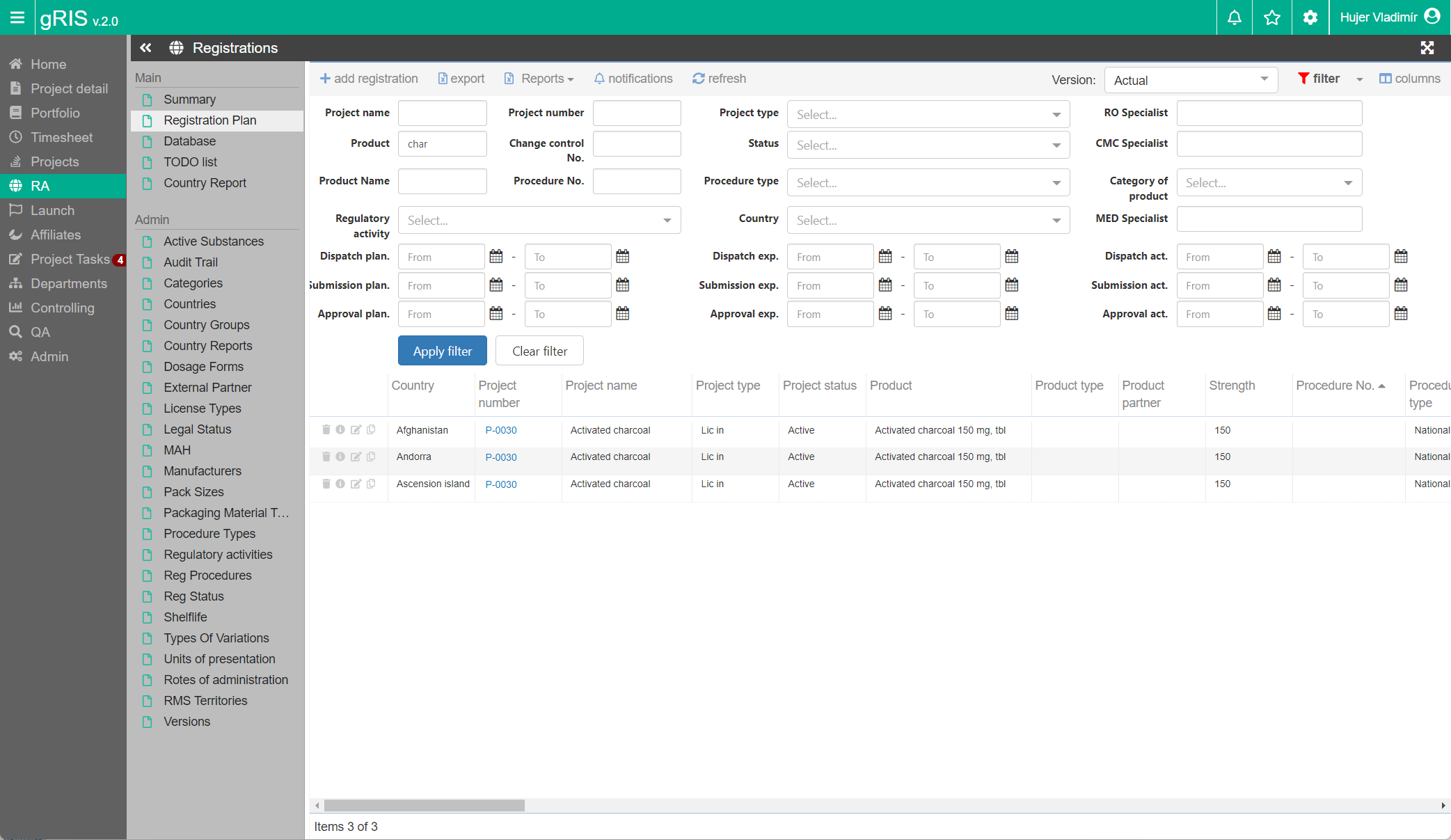
Task: Click refresh in the toolbar
Action: tap(719, 79)
